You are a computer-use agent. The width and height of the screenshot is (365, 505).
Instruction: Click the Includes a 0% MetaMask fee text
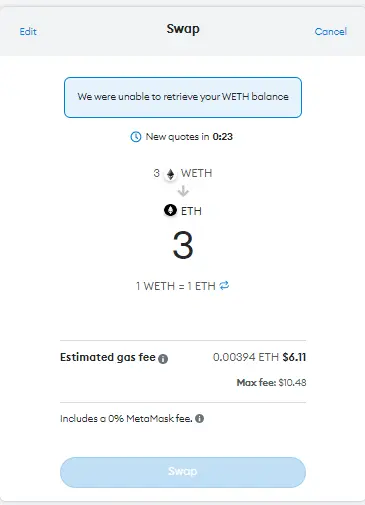(x=126, y=419)
